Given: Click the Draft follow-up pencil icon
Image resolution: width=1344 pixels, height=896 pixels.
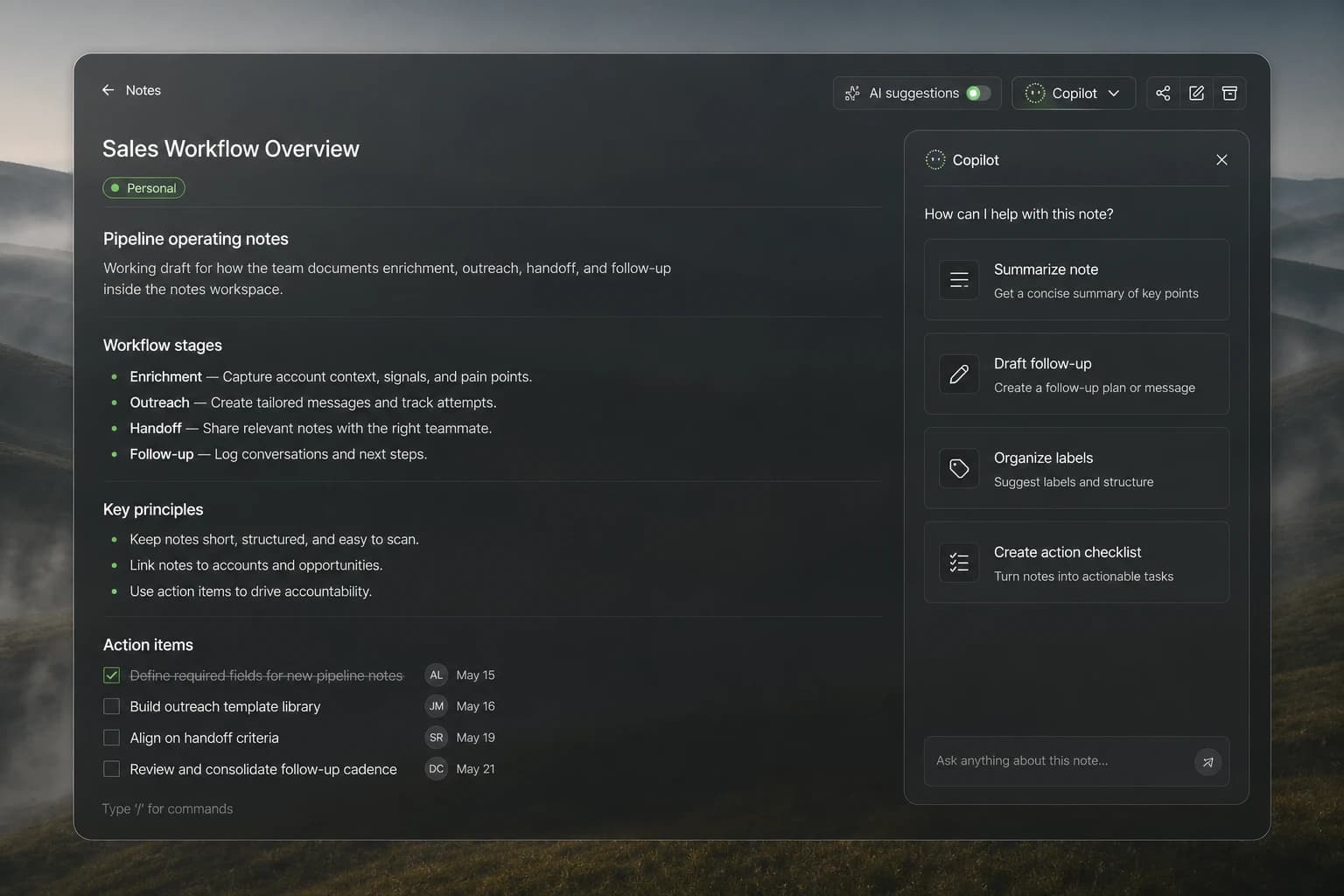Looking at the screenshot, I should [x=959, y=374].
